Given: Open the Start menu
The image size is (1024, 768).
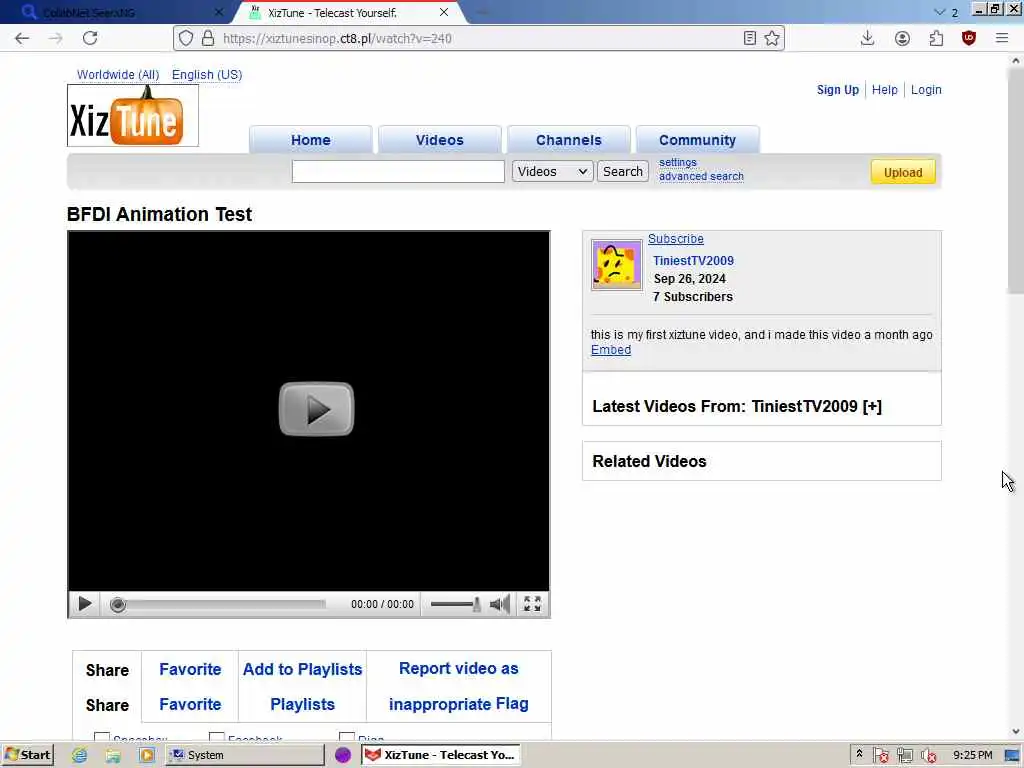Looking at the screenshot, I should pos(27,755).
